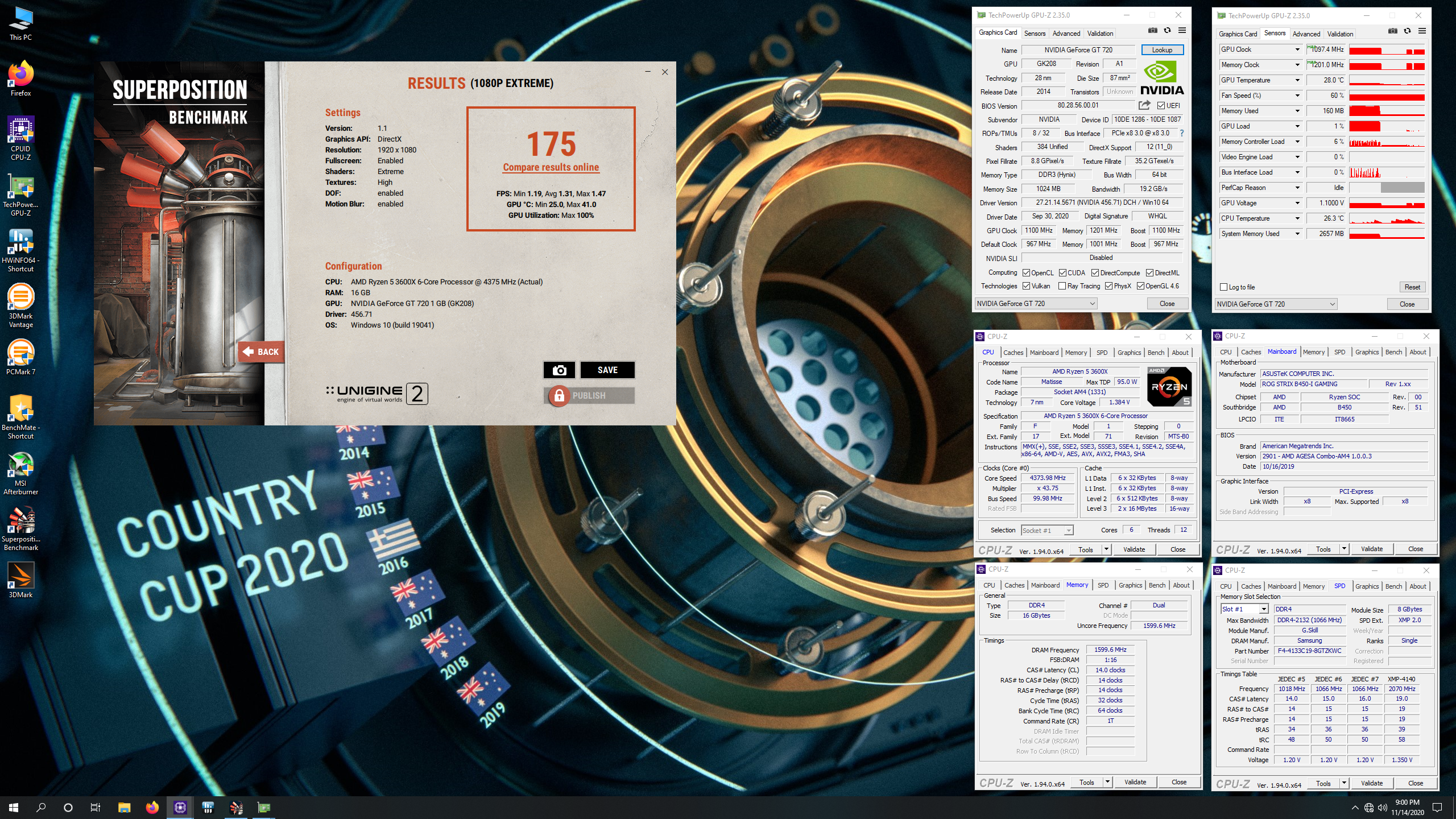Switch to the Validation tab in GPU-Z Sensors window
The height and width of the screenshot is (819, 1456).
(1340, 34)
